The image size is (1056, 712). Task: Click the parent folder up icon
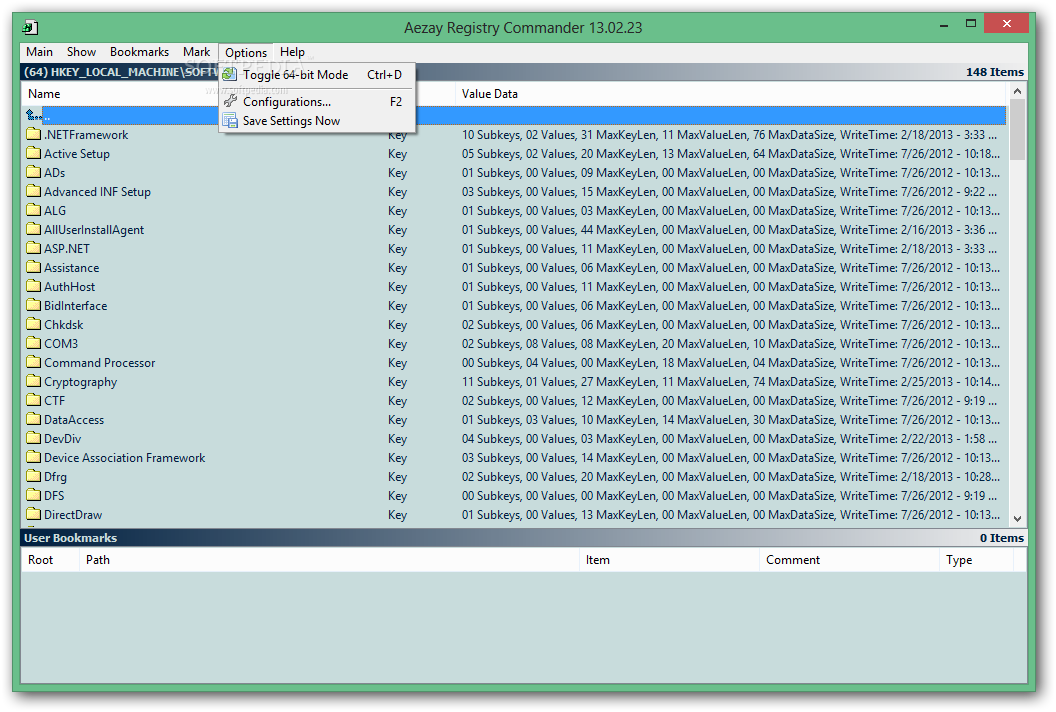coord(34,115)
